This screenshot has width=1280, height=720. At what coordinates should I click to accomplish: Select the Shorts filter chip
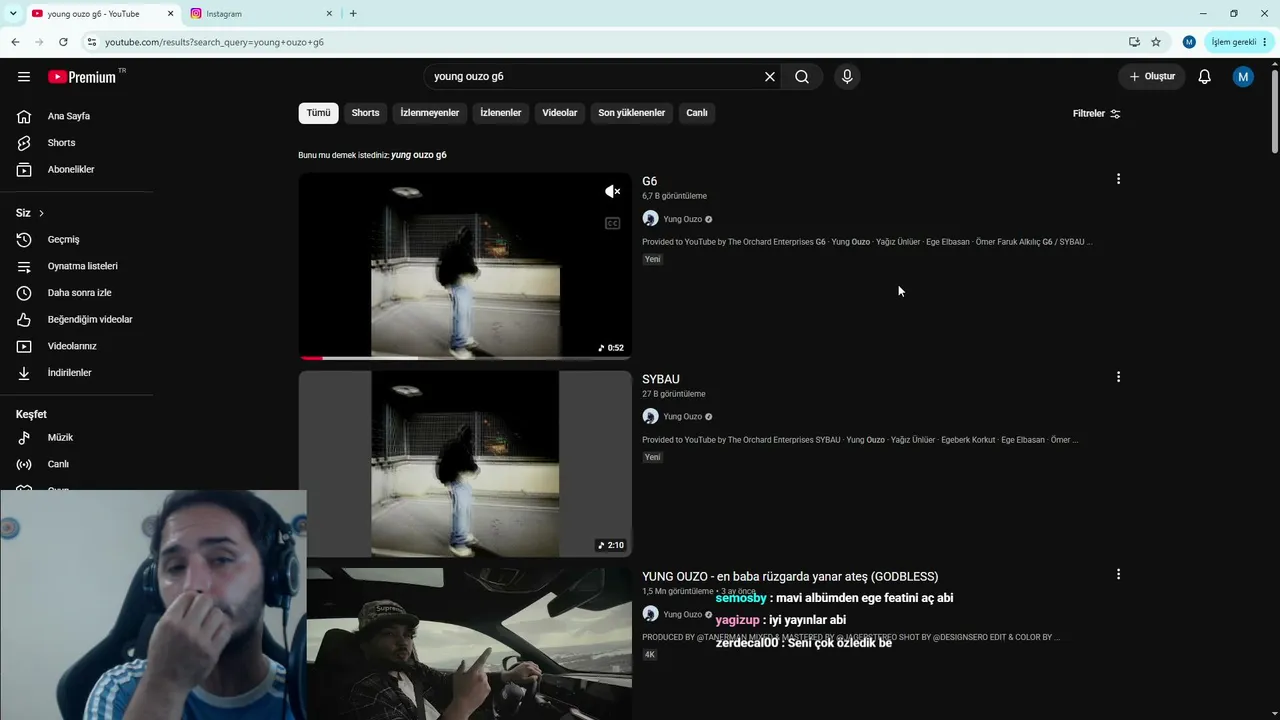click(x=365, y=113)
